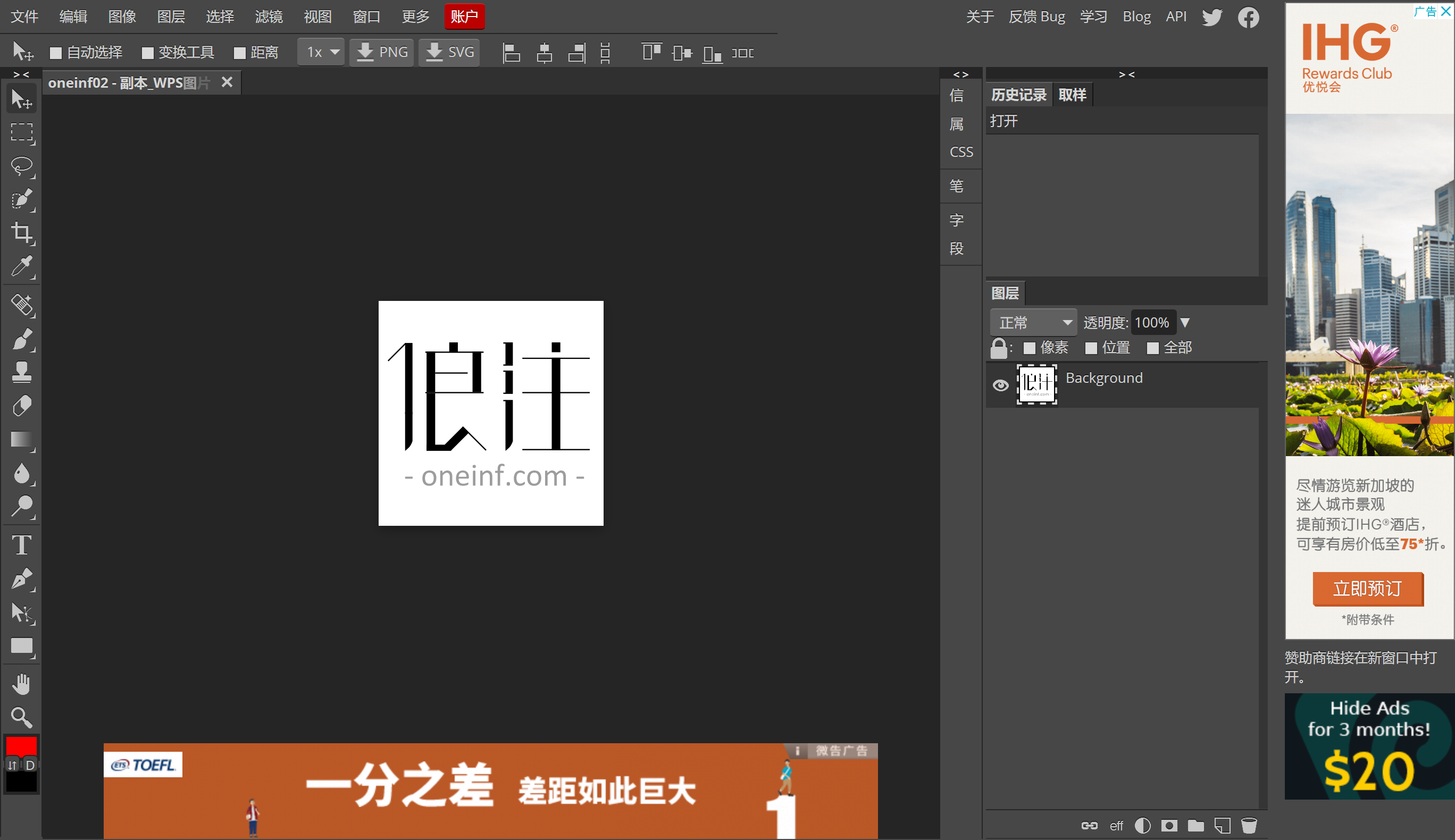This screenshot has height=840, width=1455.
Task: Delete layer with trash icon
Action: click(x=1249, y=826)
